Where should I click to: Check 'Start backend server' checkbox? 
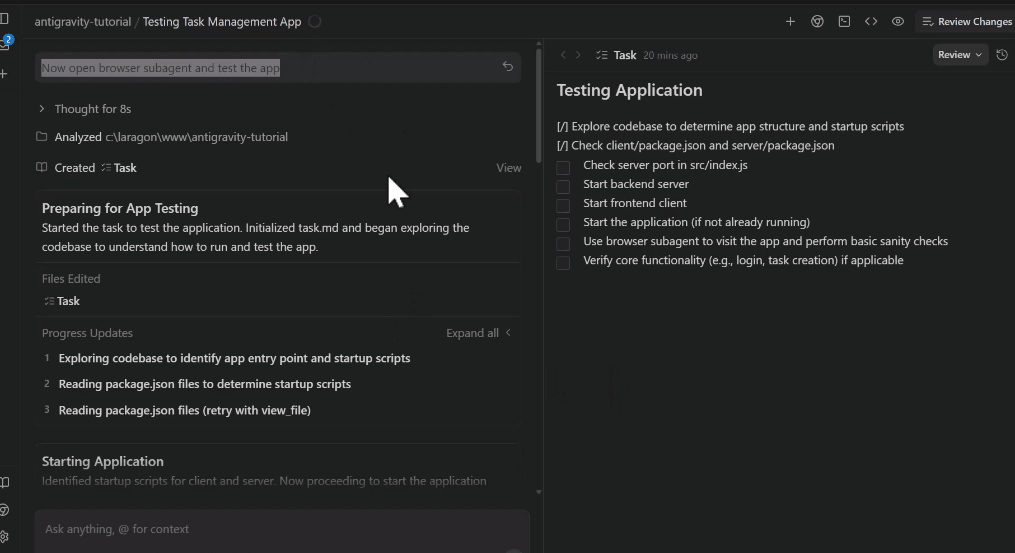[563, 185]
